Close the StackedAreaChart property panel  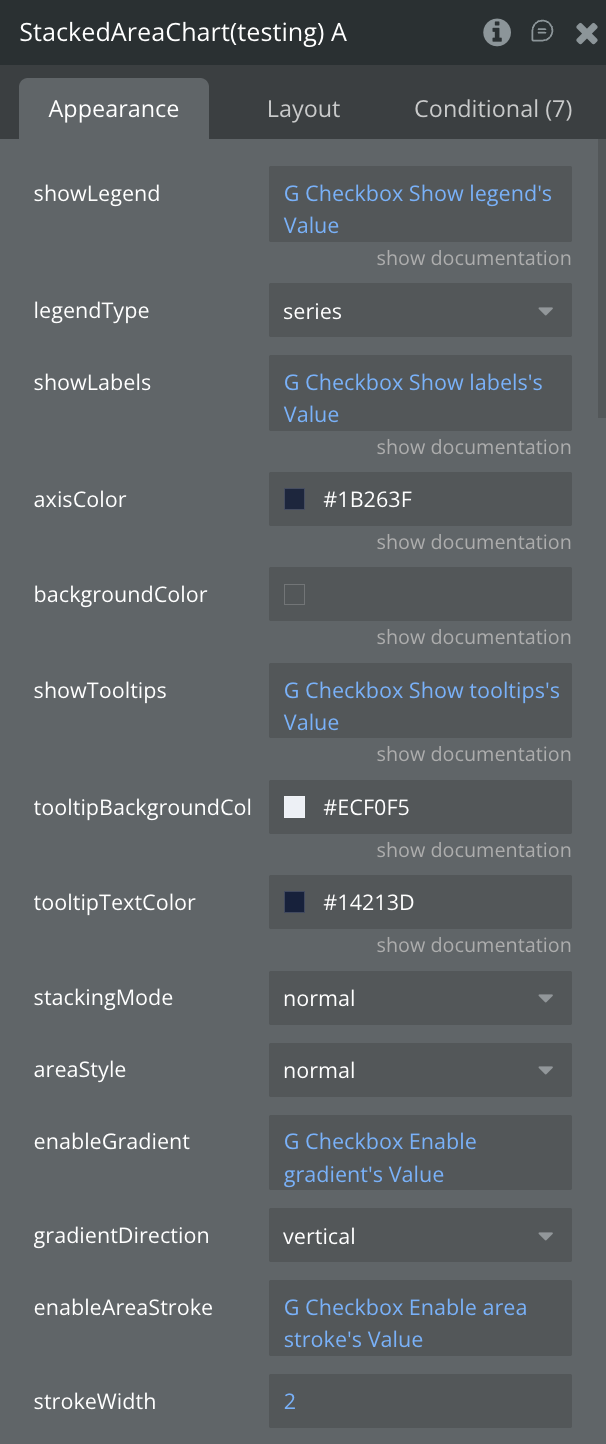coord(586,33)
